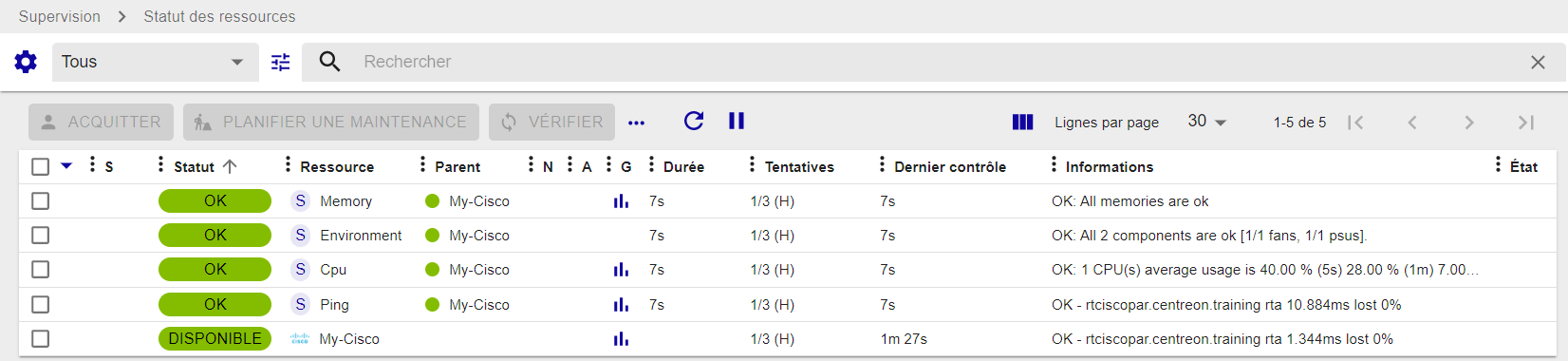The height and width of the screenshot is (361, 1568).
Task: Expand the Tous filter dropdown
Action: tap(155, 62)
